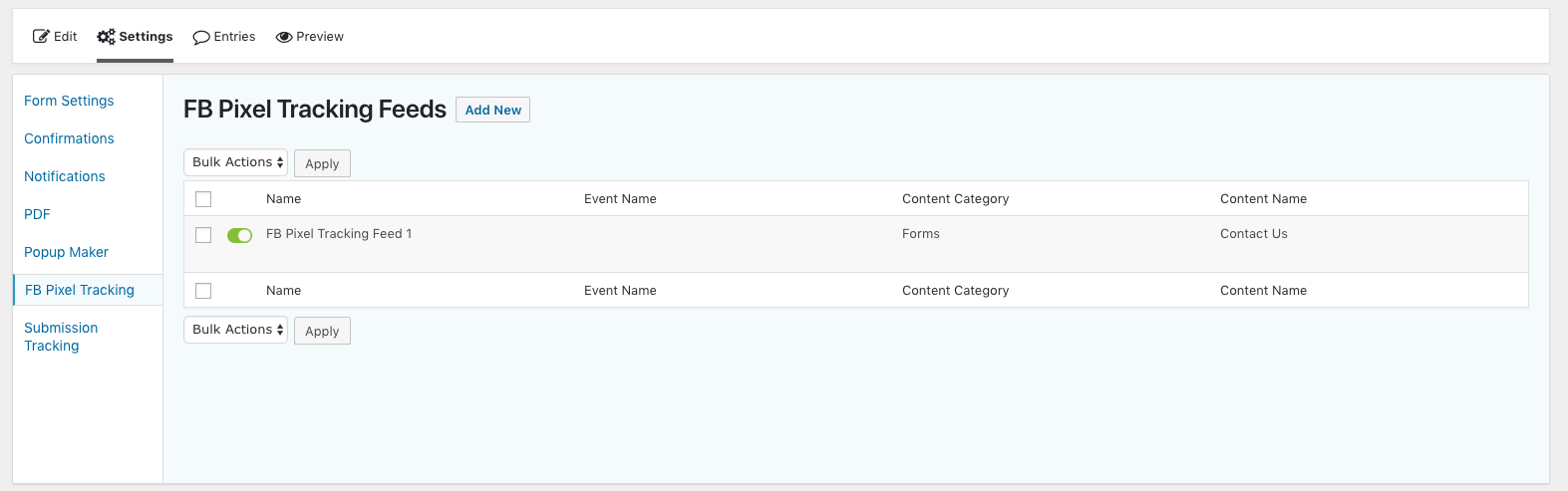Click the Preview eye icon
Screen dimensions: 1568x491
284,37
